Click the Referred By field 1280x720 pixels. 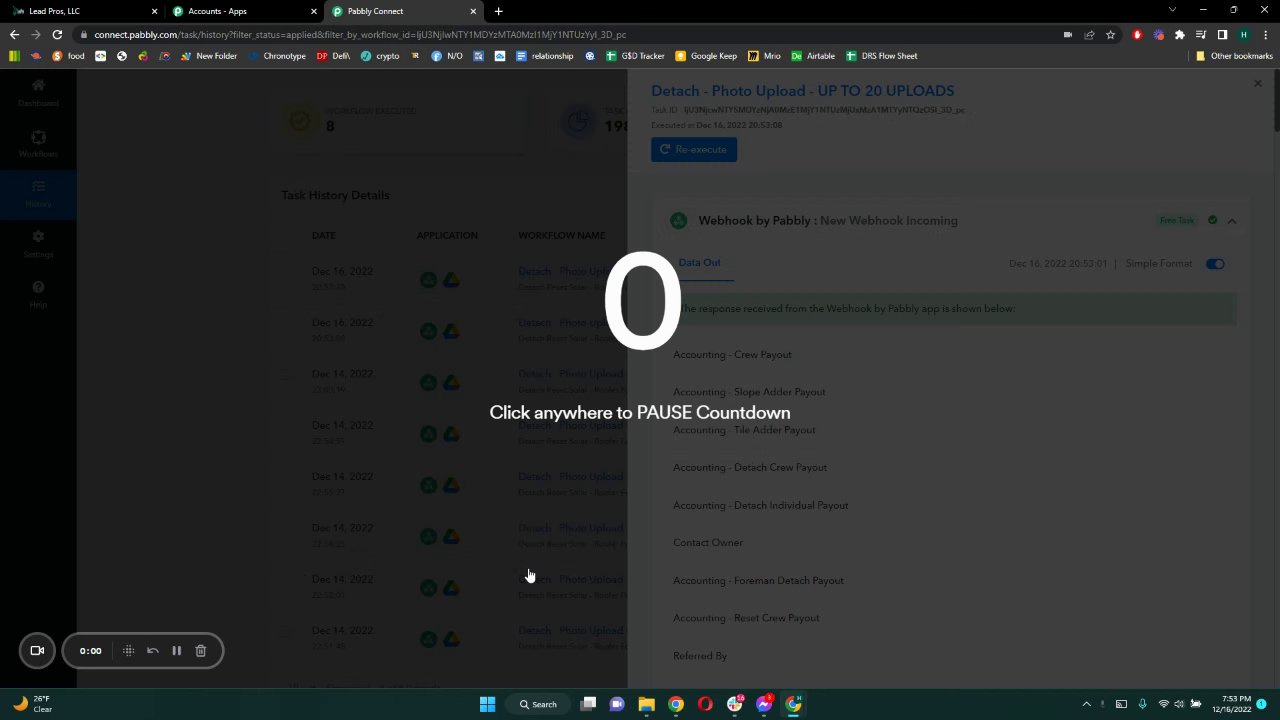700,656
